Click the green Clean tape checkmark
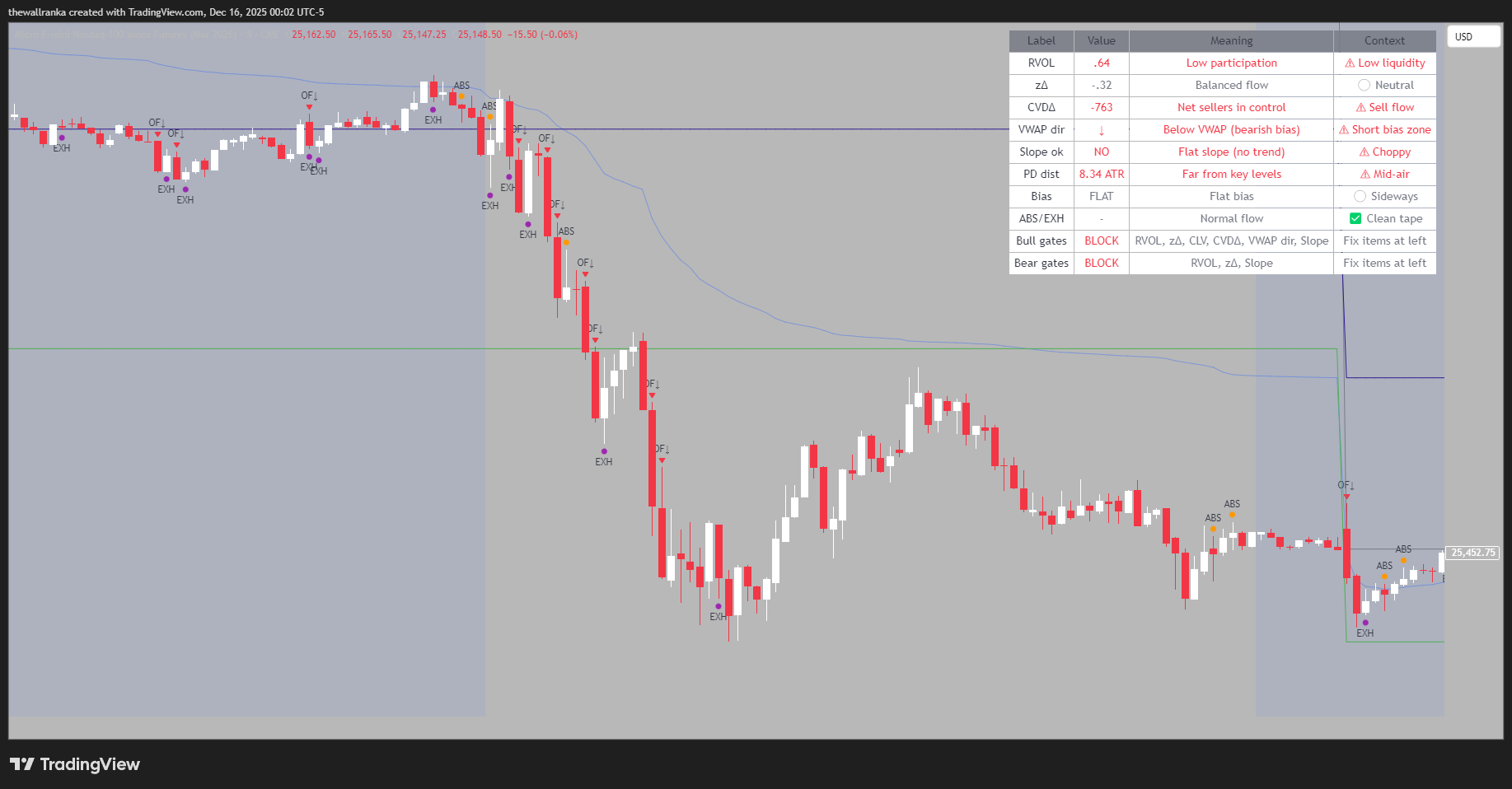 point(1355,218)
